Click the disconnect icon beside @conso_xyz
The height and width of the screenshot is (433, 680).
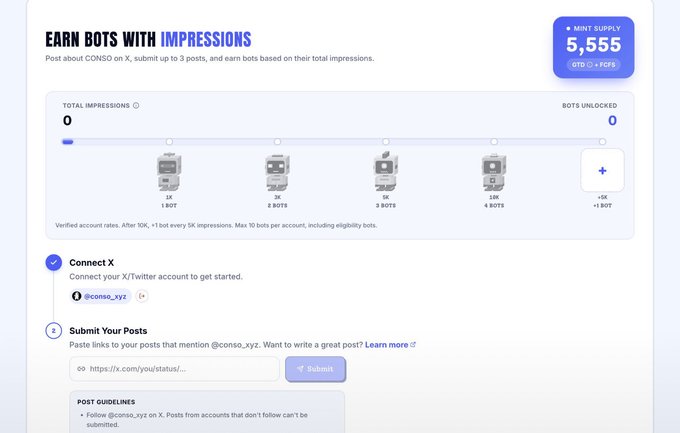click(142, 296)
